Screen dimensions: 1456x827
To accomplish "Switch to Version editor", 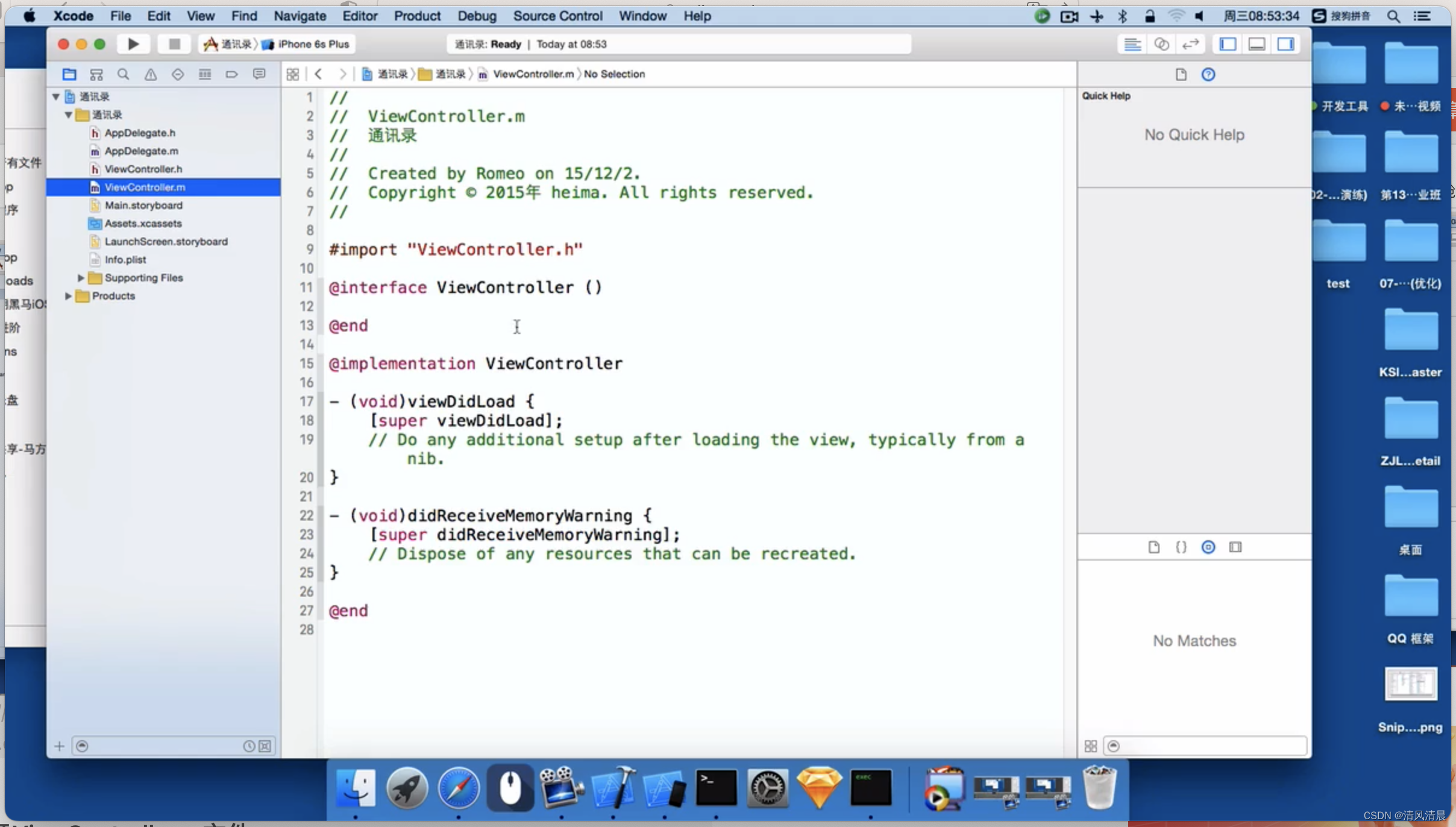I will pyautogui.click(x=1190, y=44).
